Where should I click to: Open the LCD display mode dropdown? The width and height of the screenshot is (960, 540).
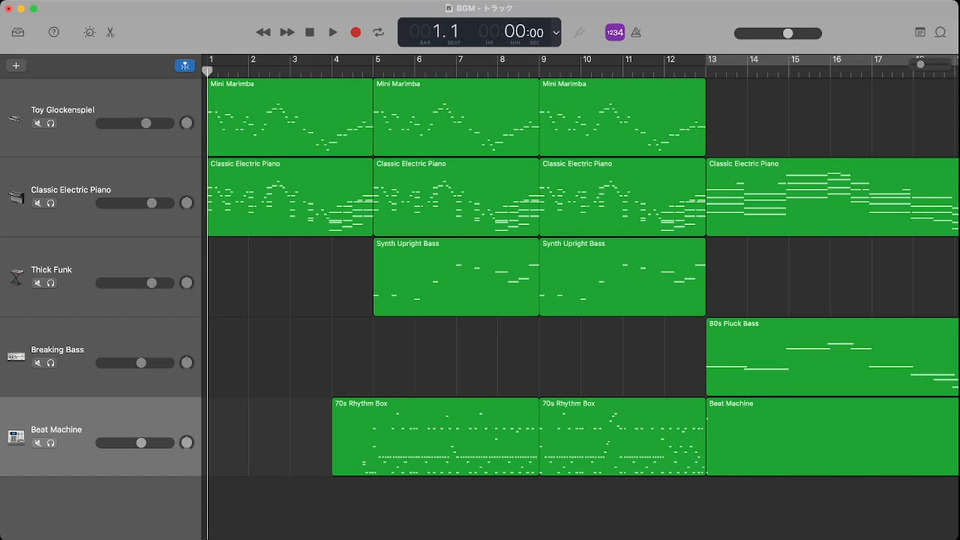coord(555,33)
